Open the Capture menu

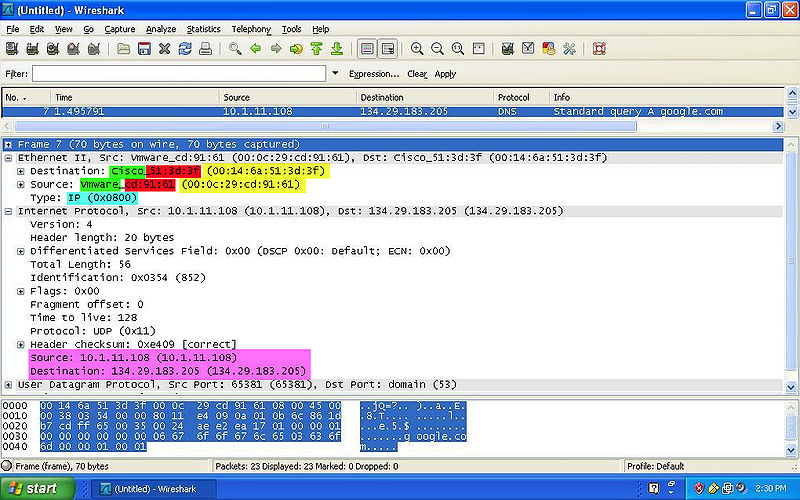point(120,29)
